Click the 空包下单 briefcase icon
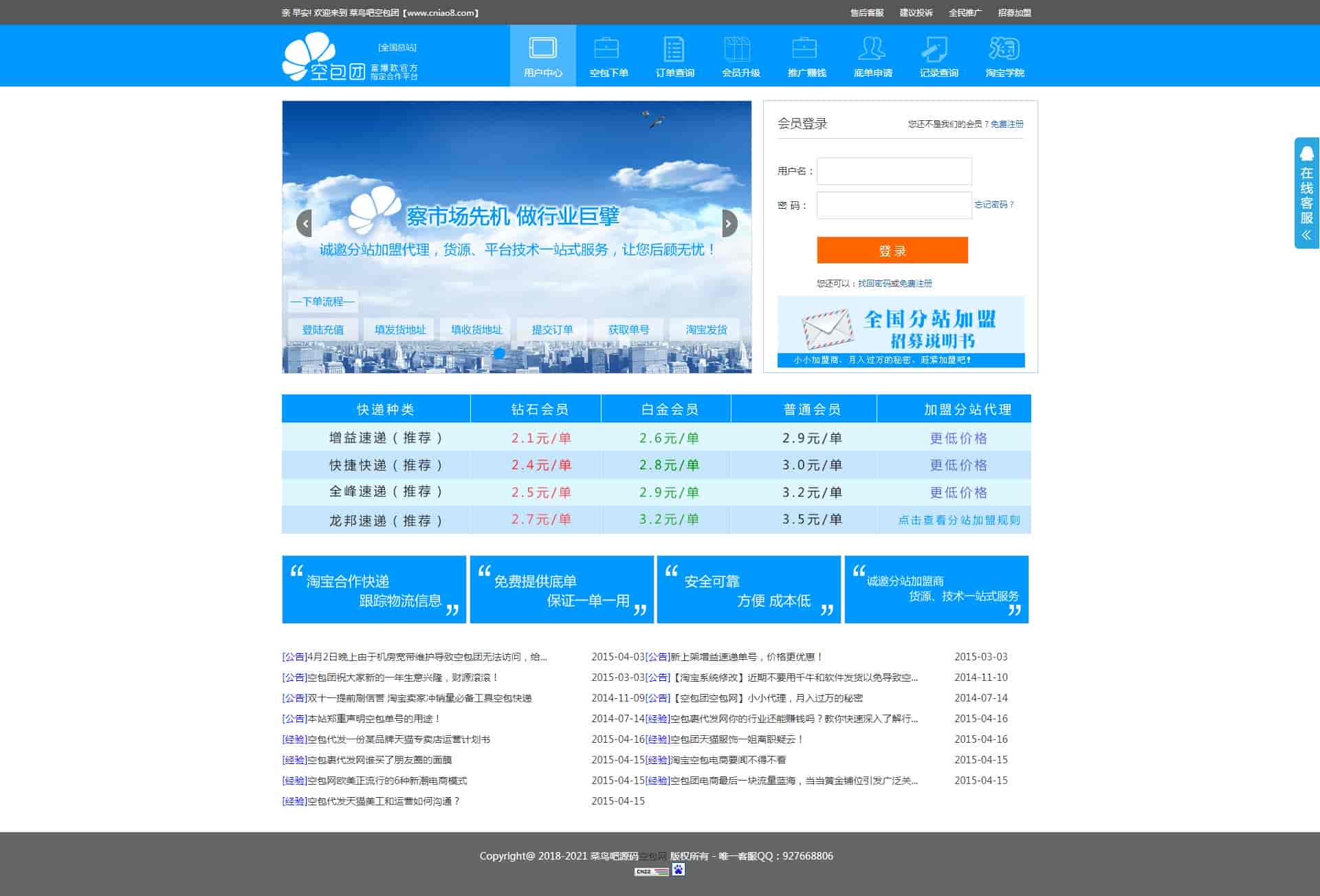Screen dimensions: 1320x896 [608, 48]
